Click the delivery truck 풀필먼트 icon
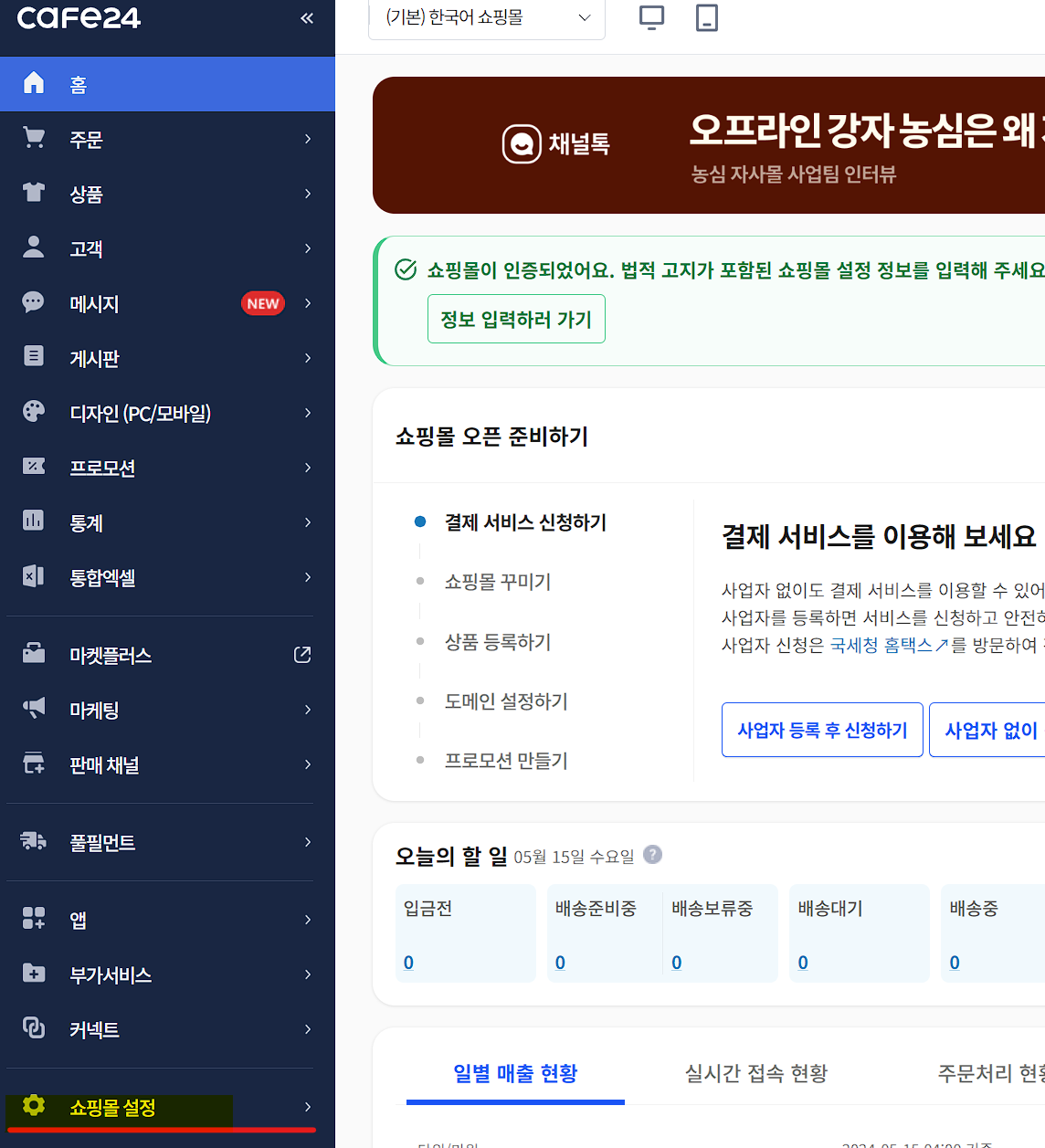 point(34,841)
